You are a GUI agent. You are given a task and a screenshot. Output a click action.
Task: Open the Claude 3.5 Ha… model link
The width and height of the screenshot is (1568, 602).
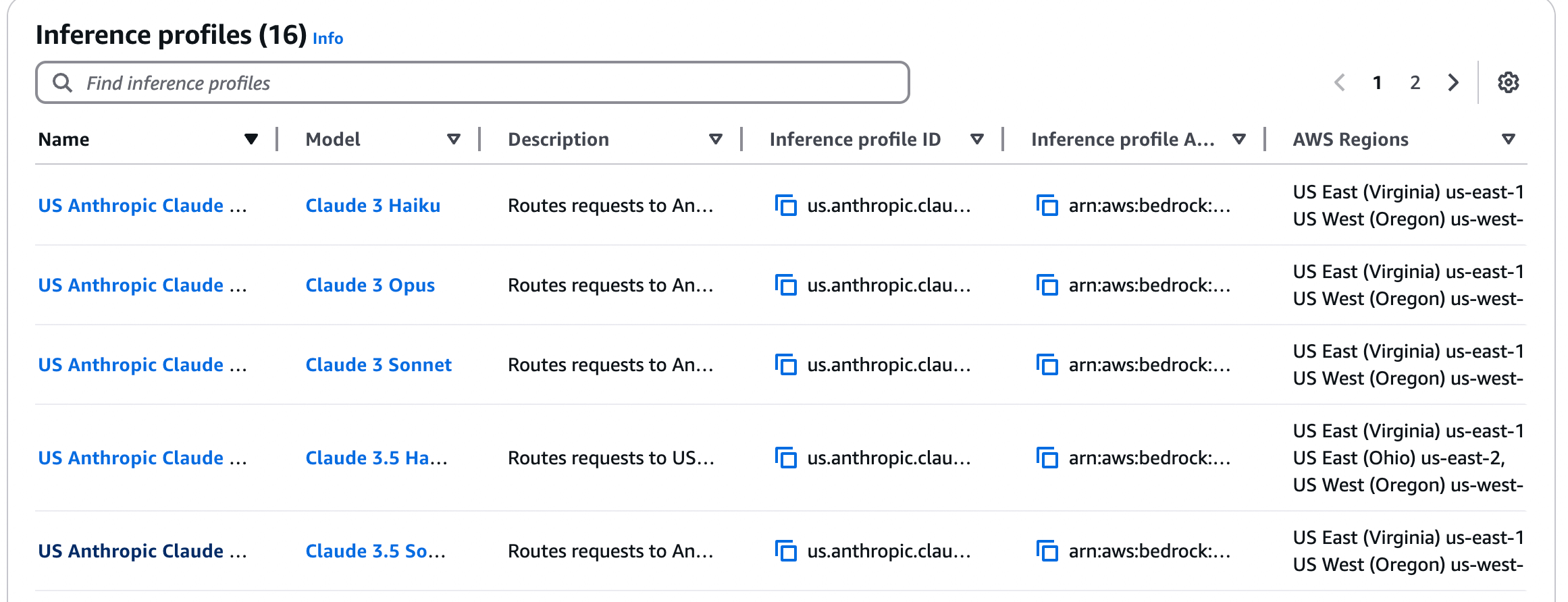pos(376,458)
